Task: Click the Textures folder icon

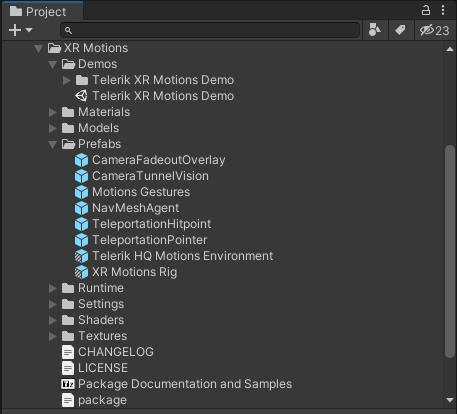Action: (x=68, y=336)
